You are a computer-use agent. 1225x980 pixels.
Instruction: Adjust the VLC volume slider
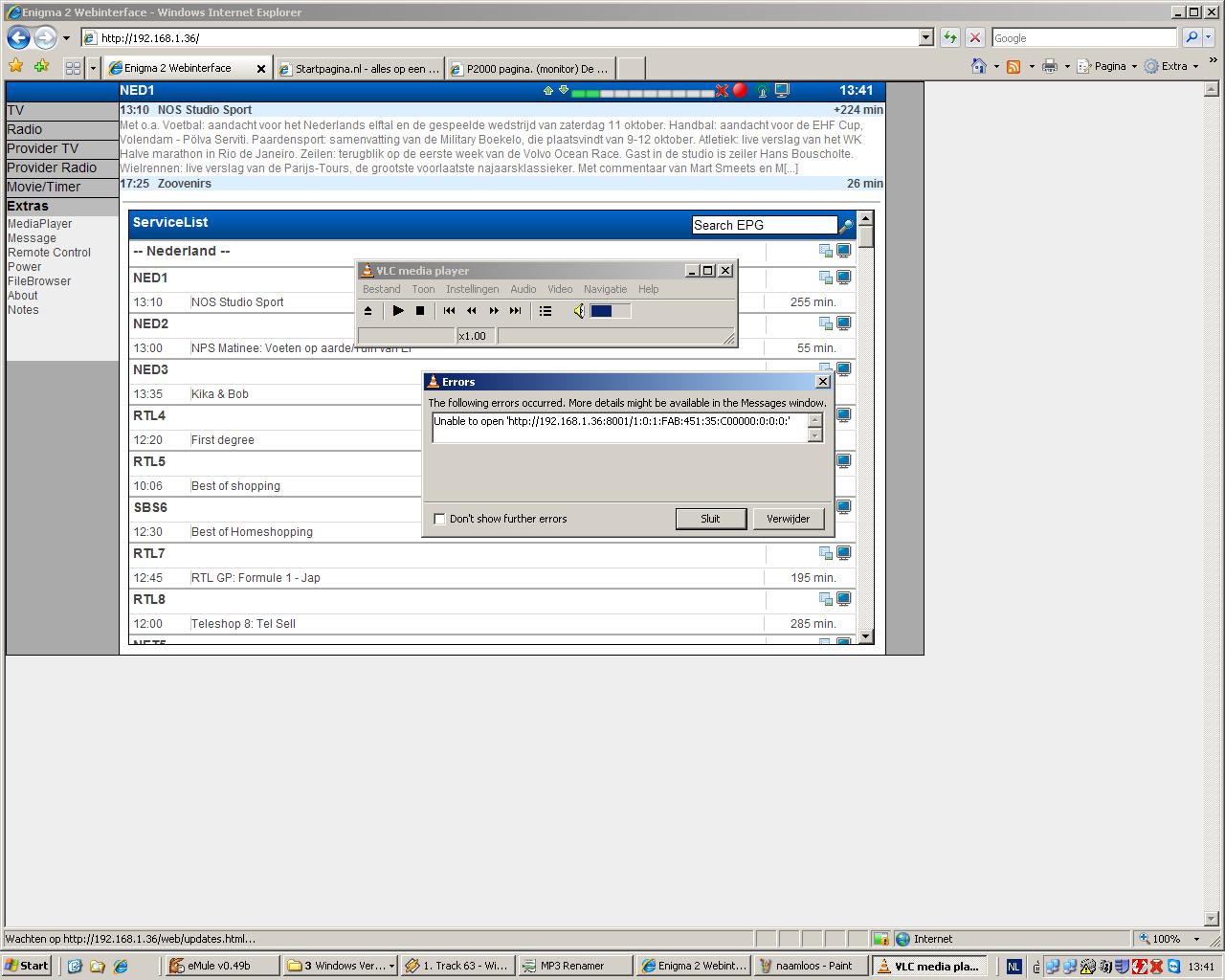(x=610, y=311)
